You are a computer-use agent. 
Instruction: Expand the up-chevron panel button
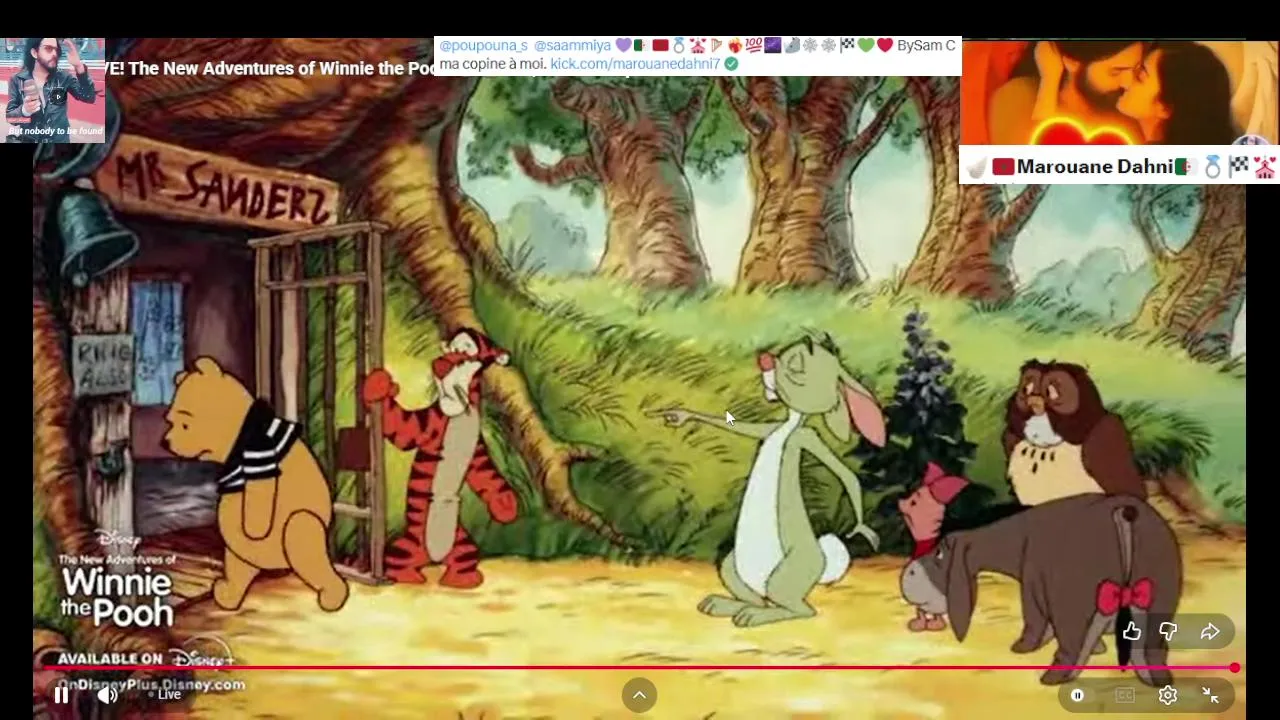tap(639, 695)
